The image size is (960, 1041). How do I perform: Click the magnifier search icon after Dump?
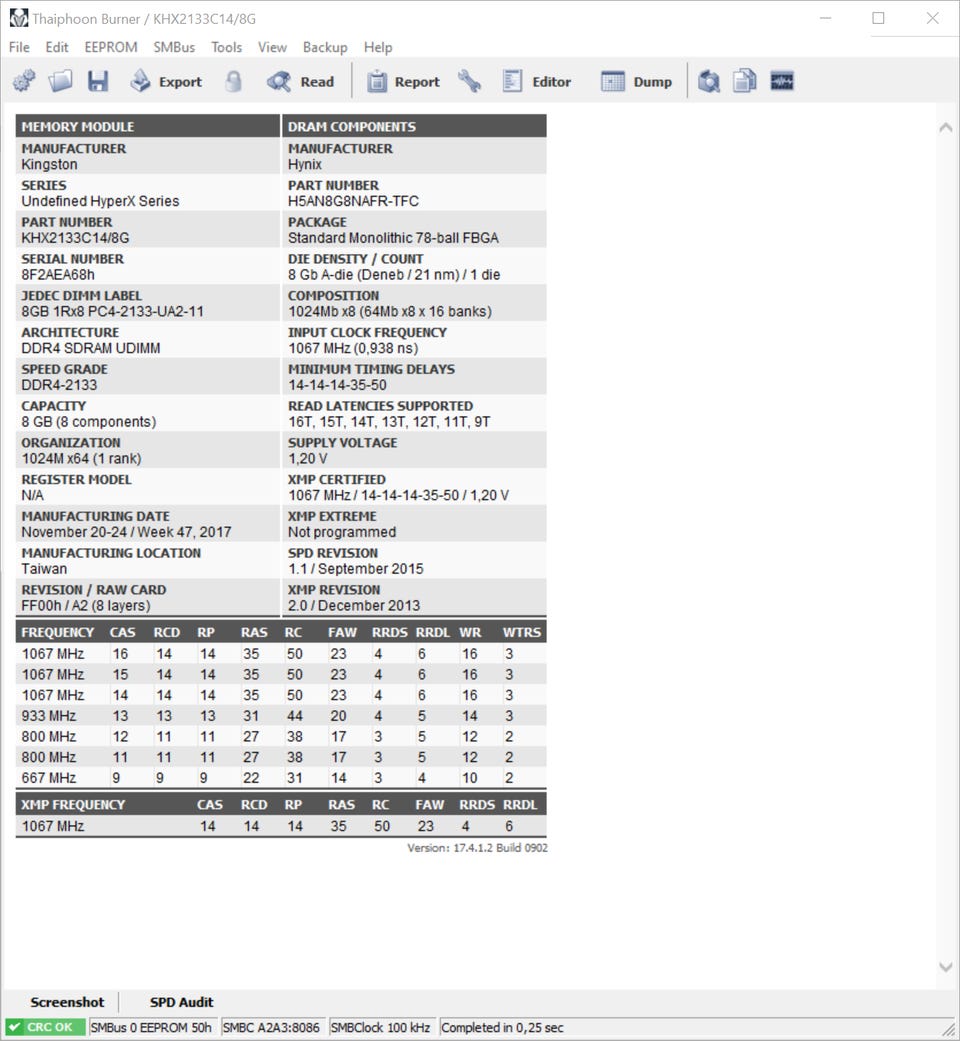tap(708, 82)
